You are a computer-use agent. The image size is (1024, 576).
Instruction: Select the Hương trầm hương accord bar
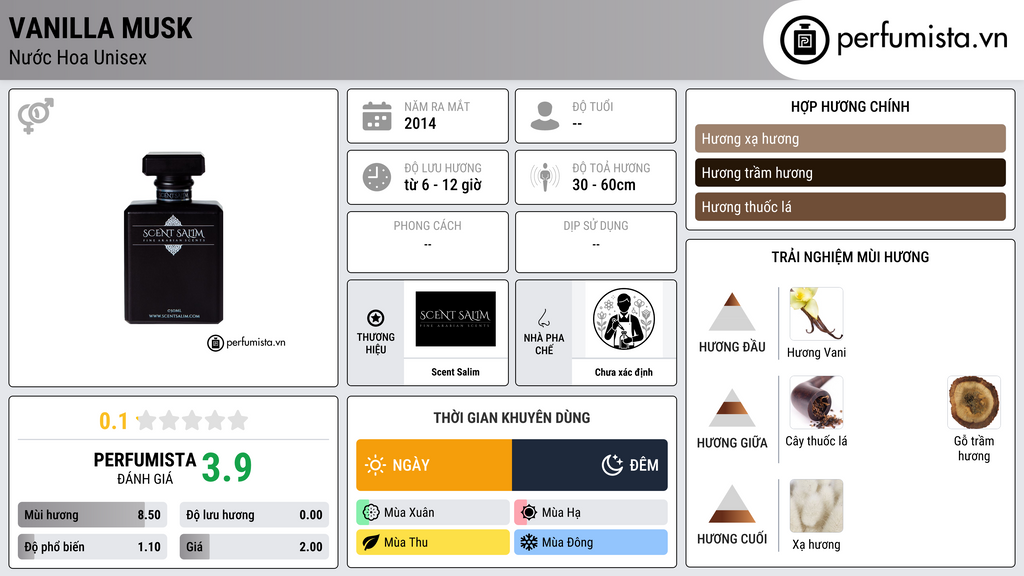click(850, 172)
